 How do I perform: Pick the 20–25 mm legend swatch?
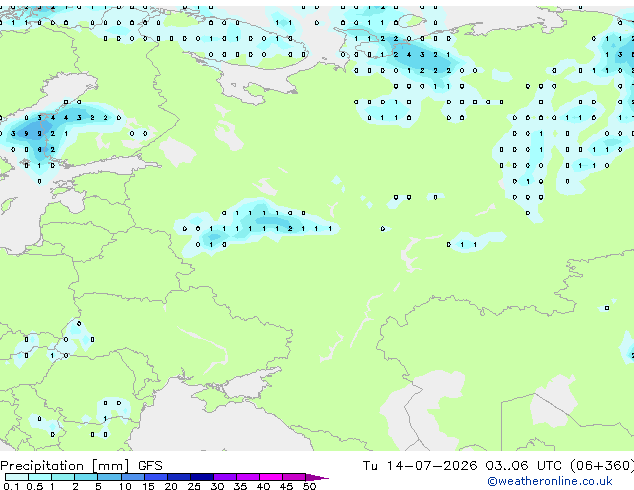click(179, 477)
